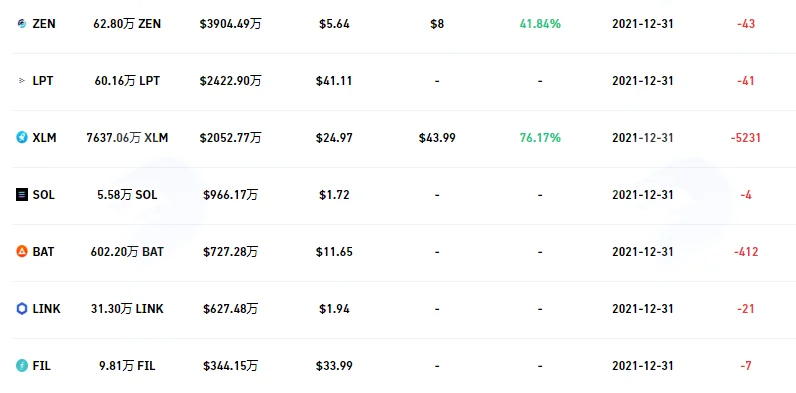Click the XLM coin icon
The image size is (796, 393).
[22, 138]
